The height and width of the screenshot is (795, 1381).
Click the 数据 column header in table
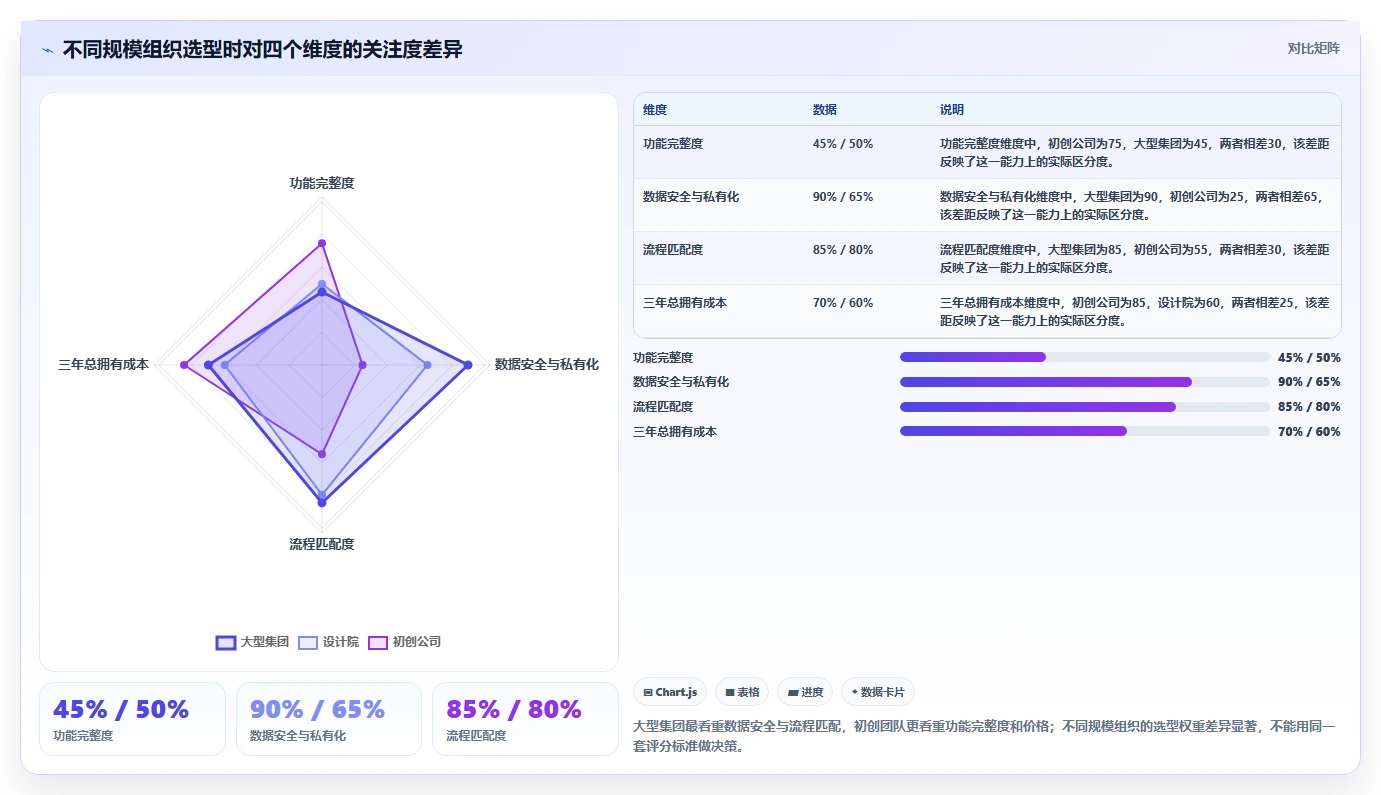(825, 110)
